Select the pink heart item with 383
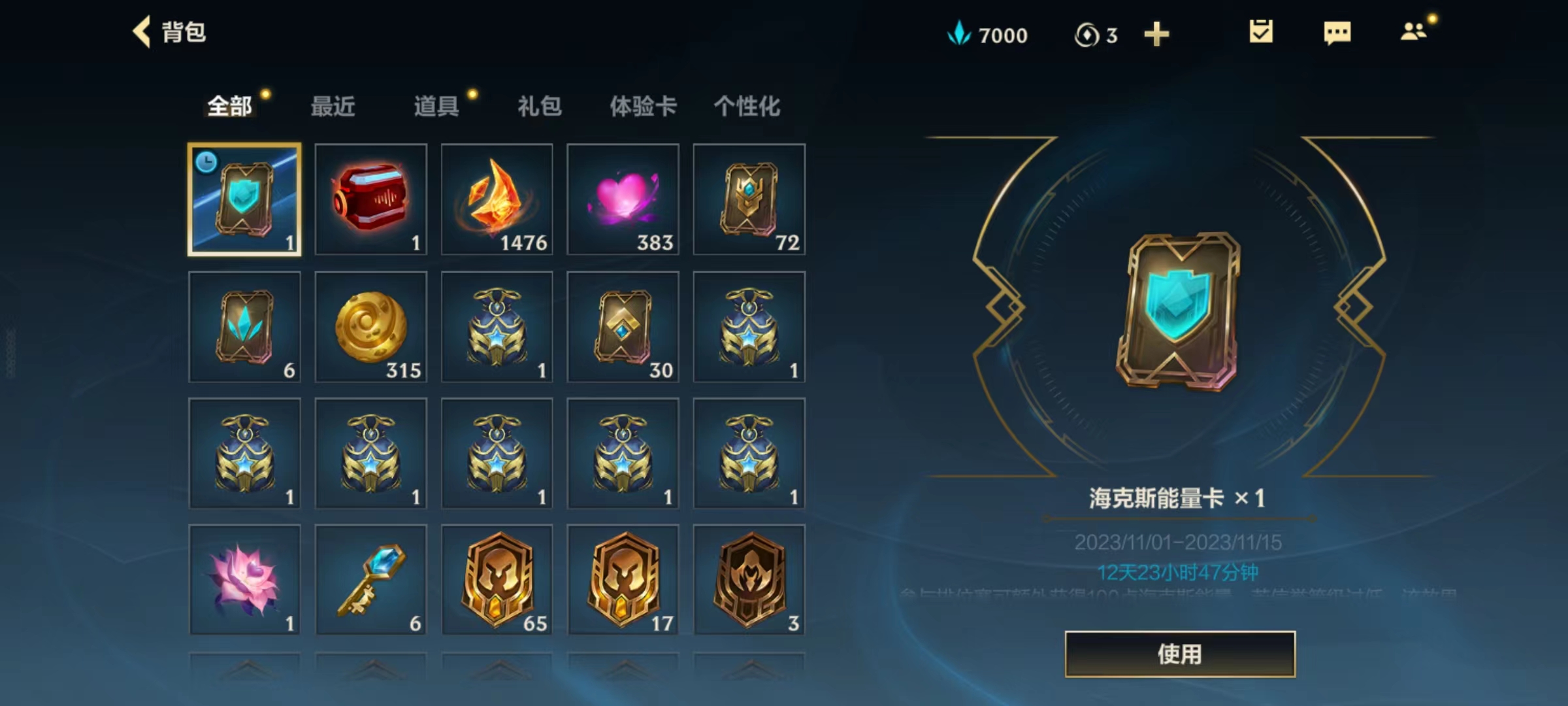This screenshot has width=1568, height=706. pyautogui.click(x=623, y=199)
